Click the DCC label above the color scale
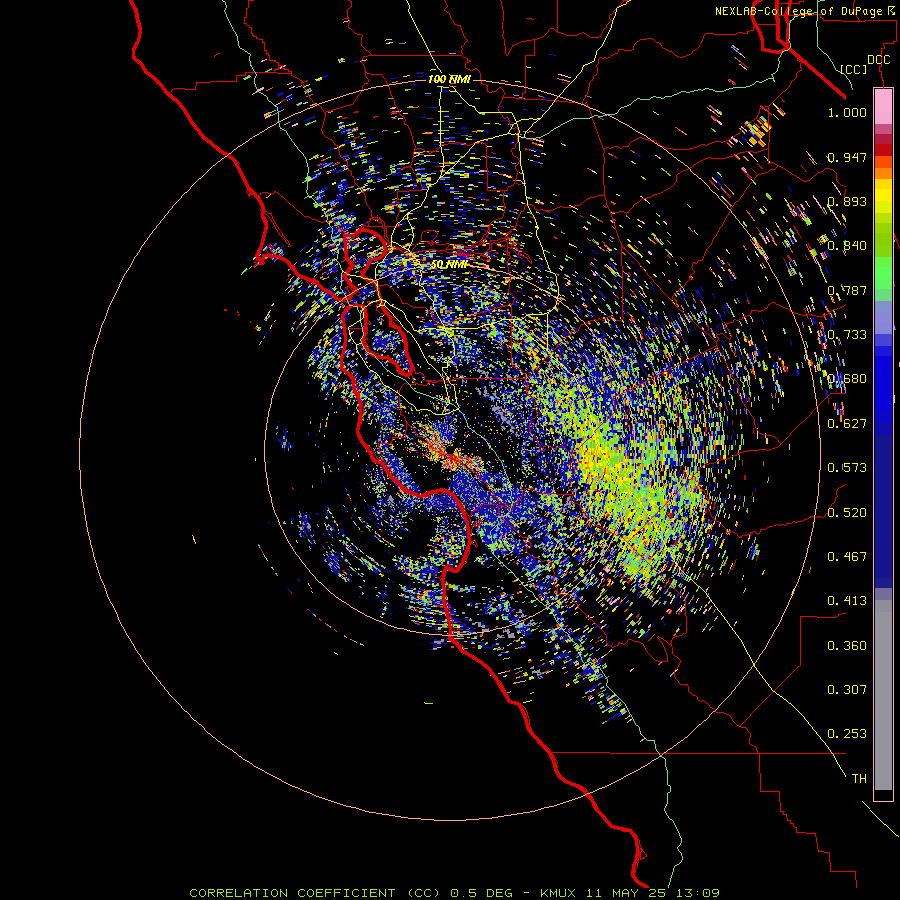 click(878, 60)
